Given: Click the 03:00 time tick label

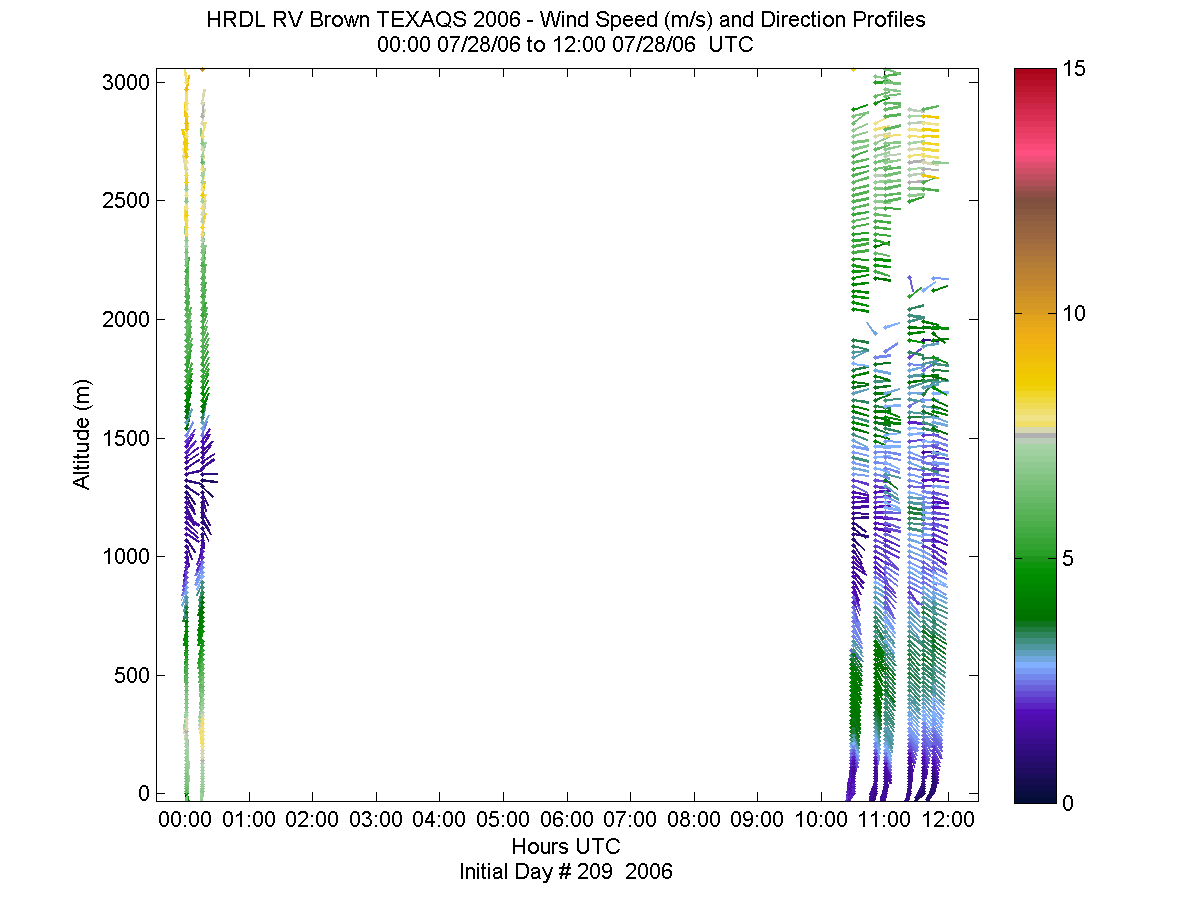Looking at the screenshot, I should 376,820.
